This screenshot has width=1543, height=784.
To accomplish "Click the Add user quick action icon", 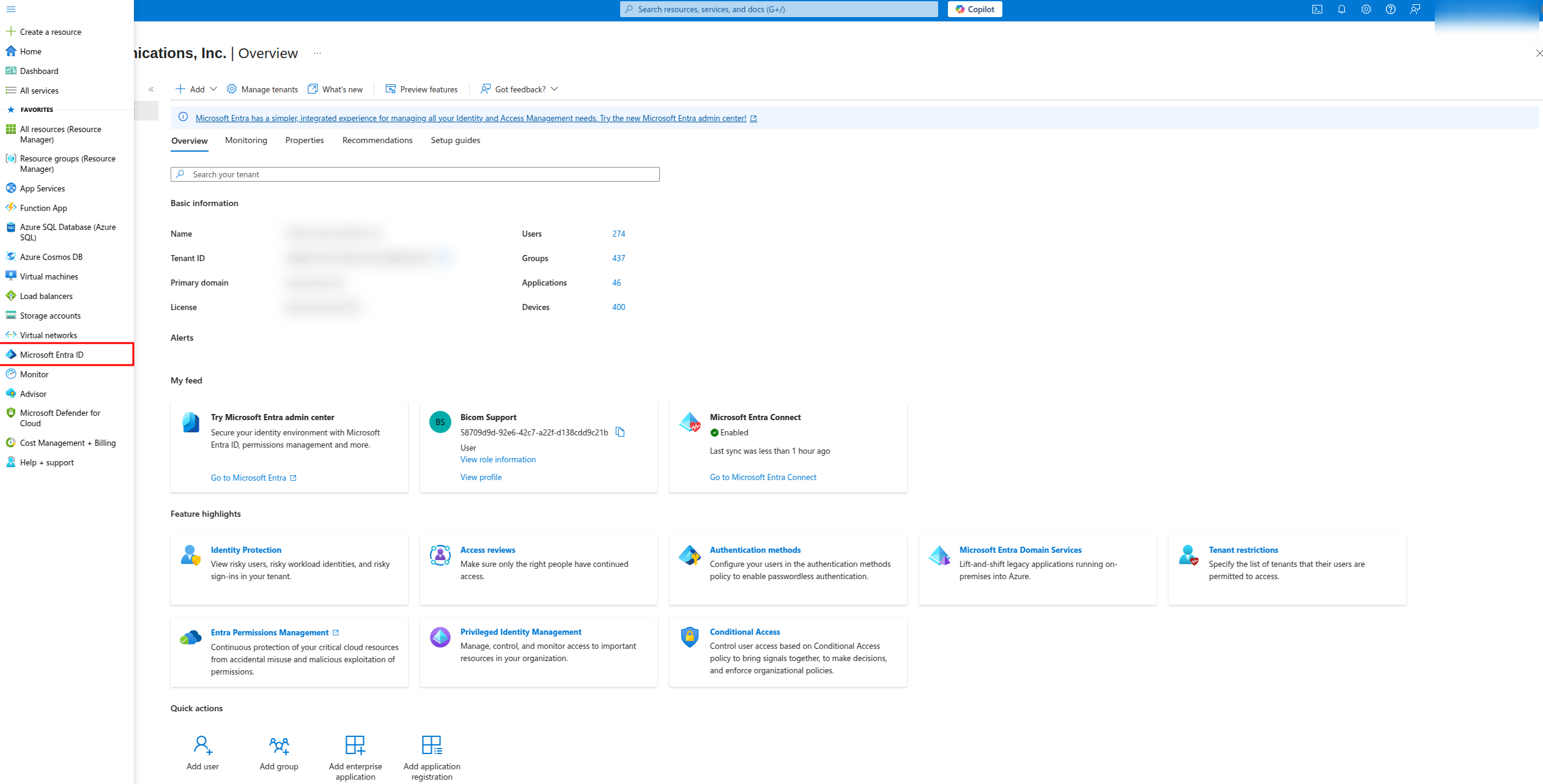I will [x=202, y=745].
